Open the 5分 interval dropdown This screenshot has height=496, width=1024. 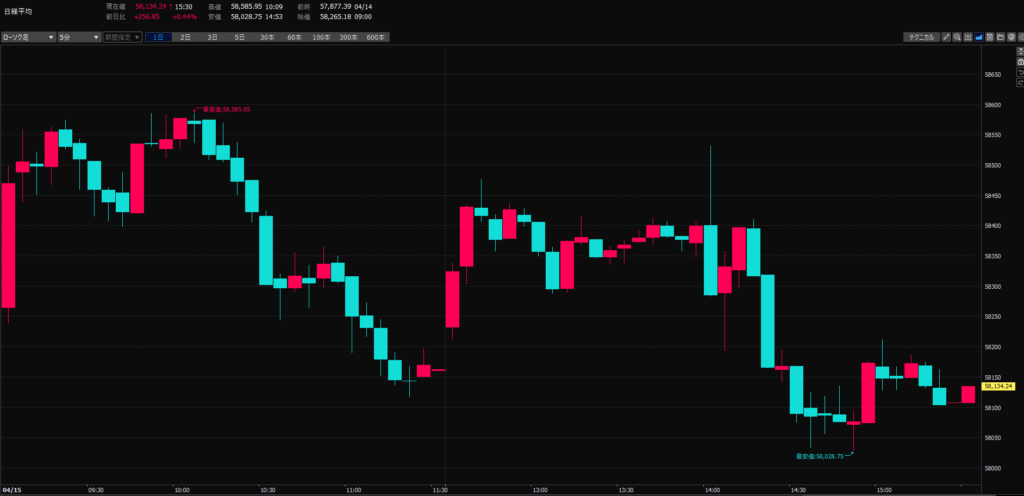click(x=77, y=37)
